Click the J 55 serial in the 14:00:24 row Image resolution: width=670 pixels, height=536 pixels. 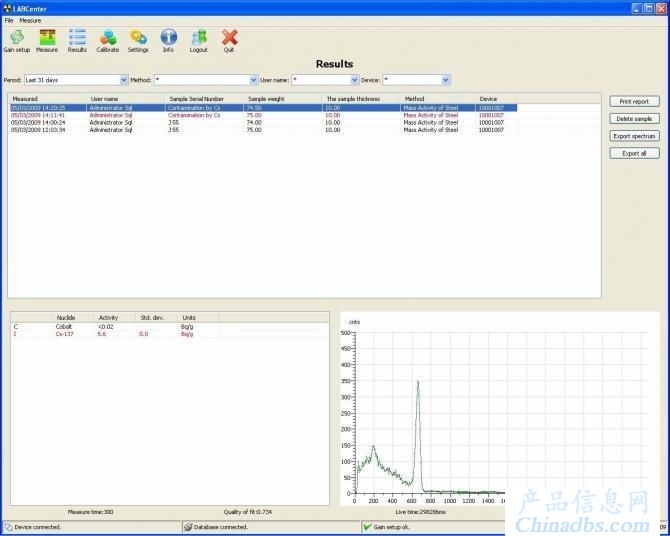click(x=173, y=122)
